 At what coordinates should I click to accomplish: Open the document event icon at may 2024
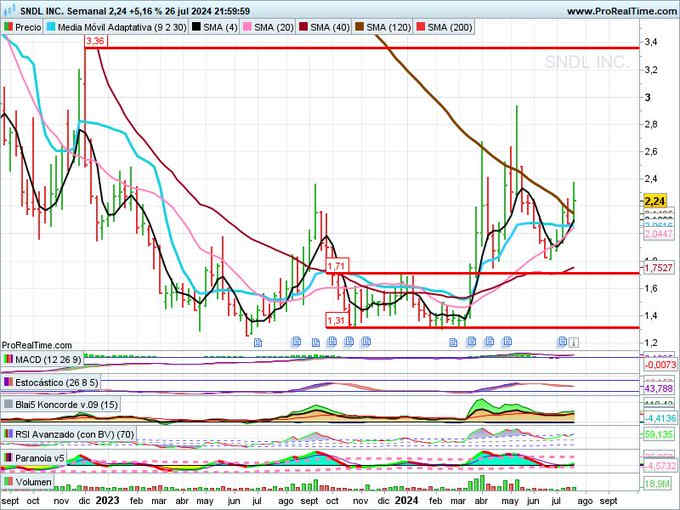tap(507, 342)
